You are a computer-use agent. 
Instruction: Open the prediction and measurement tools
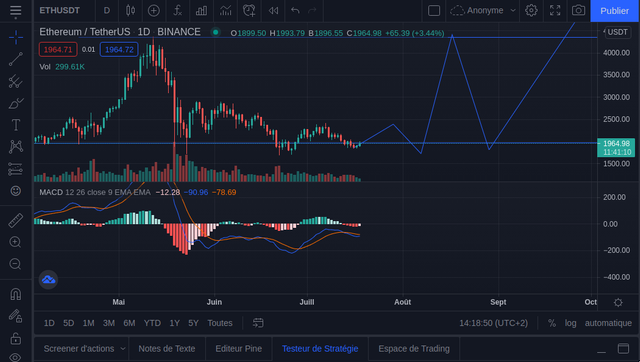point(16,169)
